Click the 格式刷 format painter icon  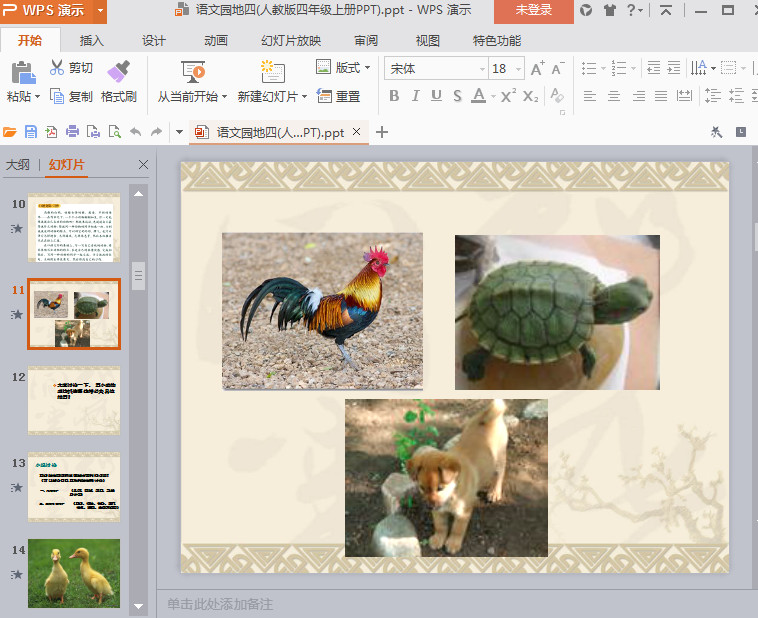118,71
